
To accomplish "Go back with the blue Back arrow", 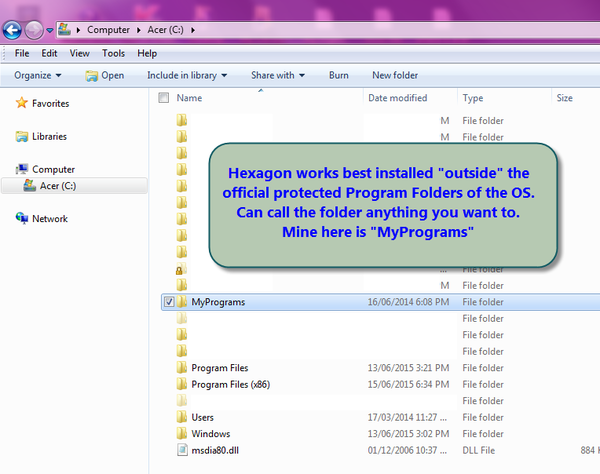I will point(12,30).
